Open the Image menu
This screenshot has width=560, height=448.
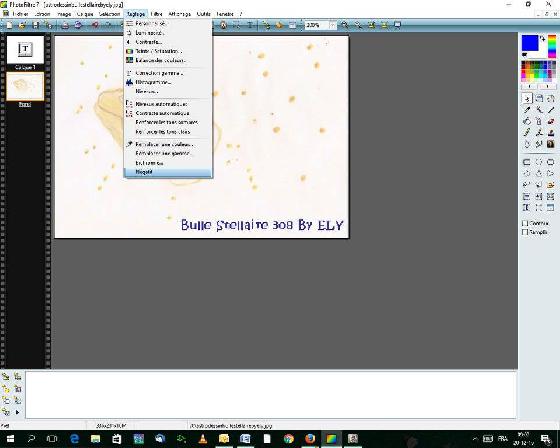[x=64, y=14]
